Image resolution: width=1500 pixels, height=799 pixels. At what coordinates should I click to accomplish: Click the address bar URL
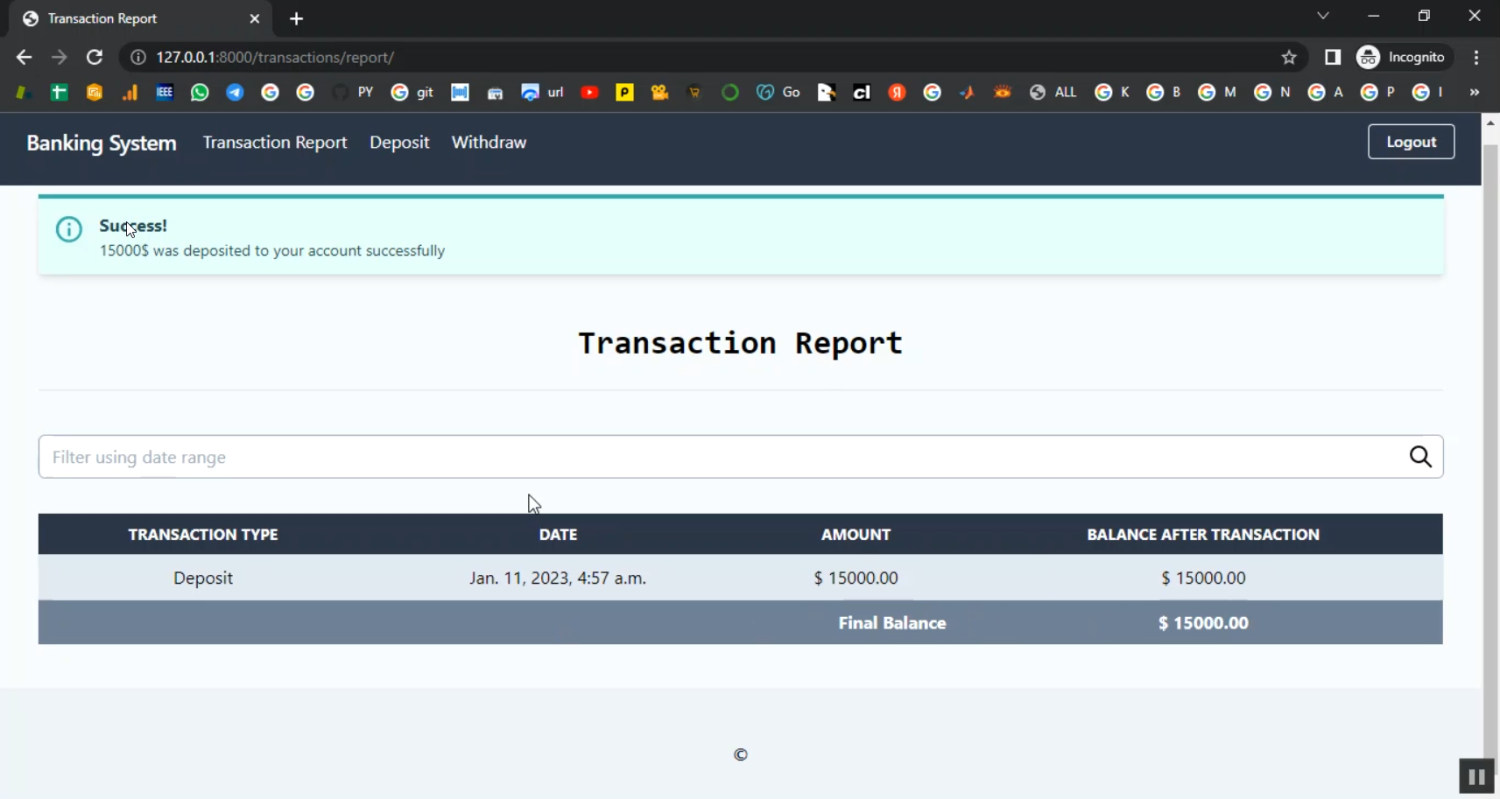(x=275, y=57)
